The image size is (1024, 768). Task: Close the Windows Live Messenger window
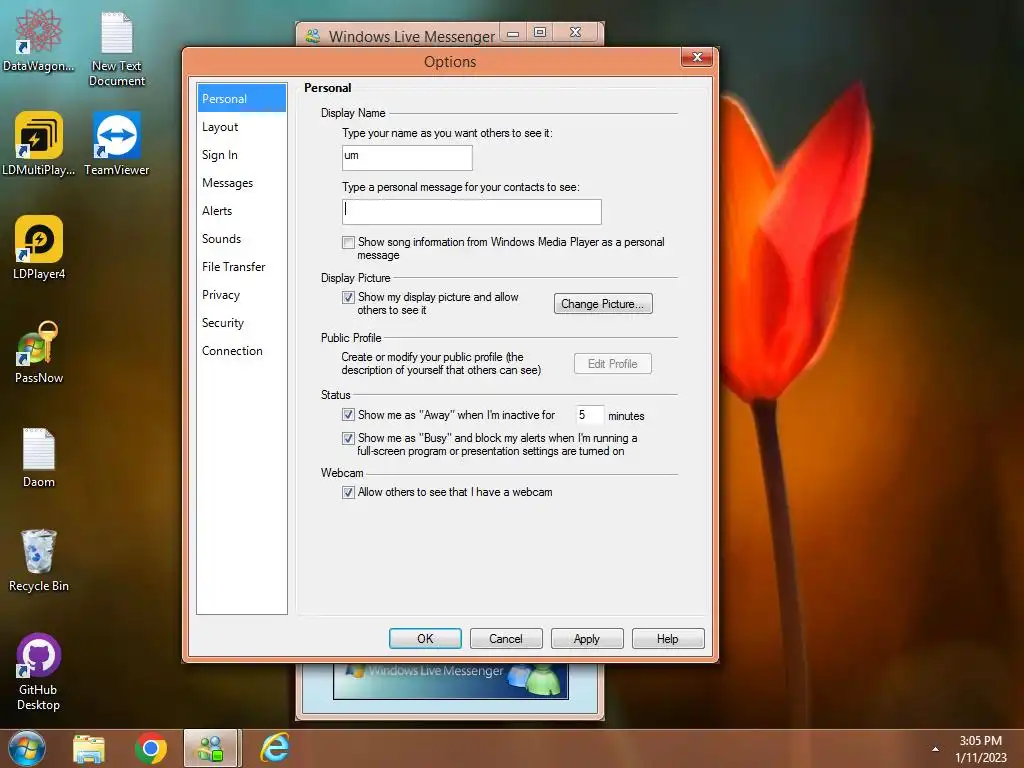coord(575,33)
